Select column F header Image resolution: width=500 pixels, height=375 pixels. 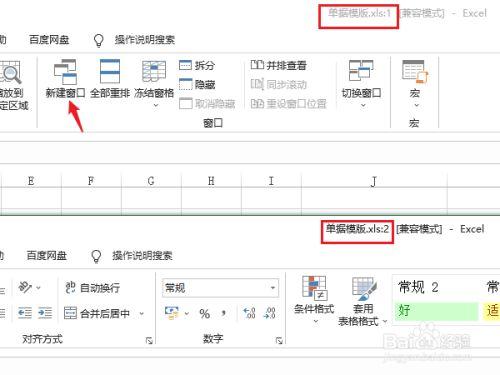point(91,181)
